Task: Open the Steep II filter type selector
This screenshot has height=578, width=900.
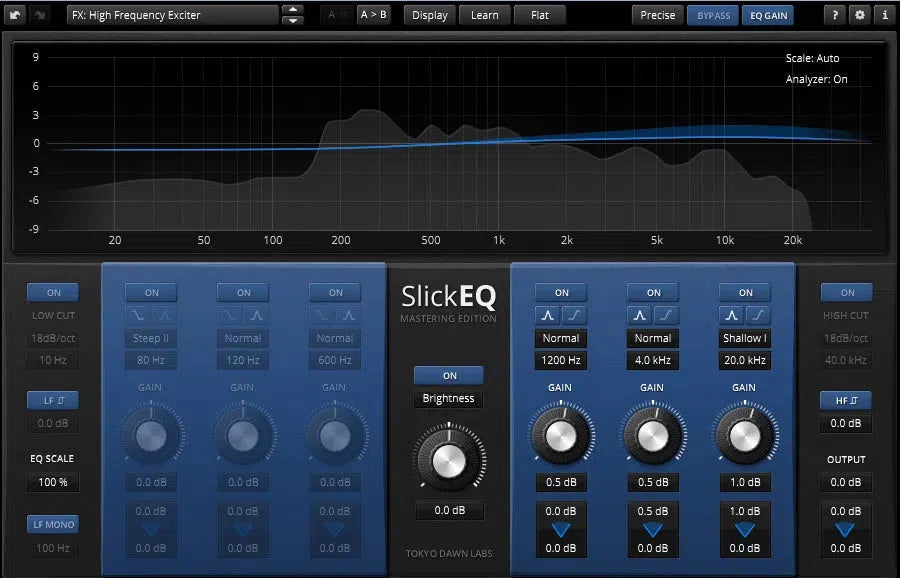Action: [151, 338]
